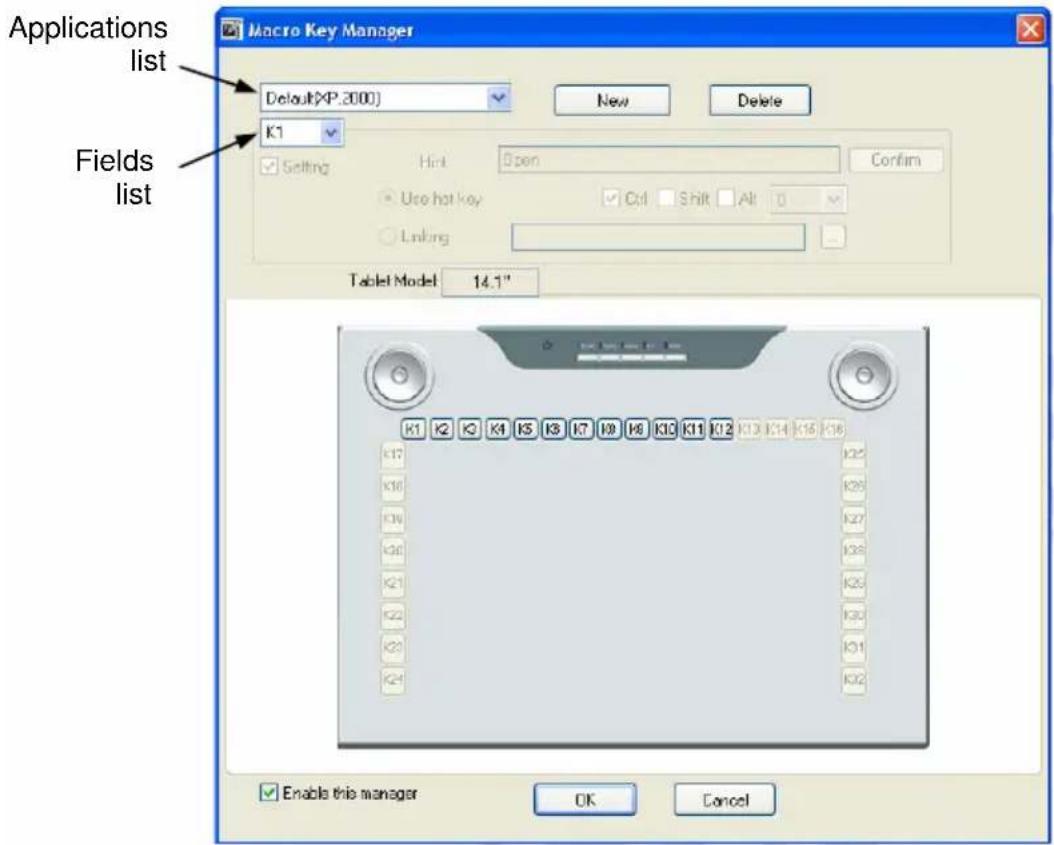Image resolution: width=1054 pixels, height=845 pixels.
Task: Close the Macro Key Manager window
Action: 1030,30
